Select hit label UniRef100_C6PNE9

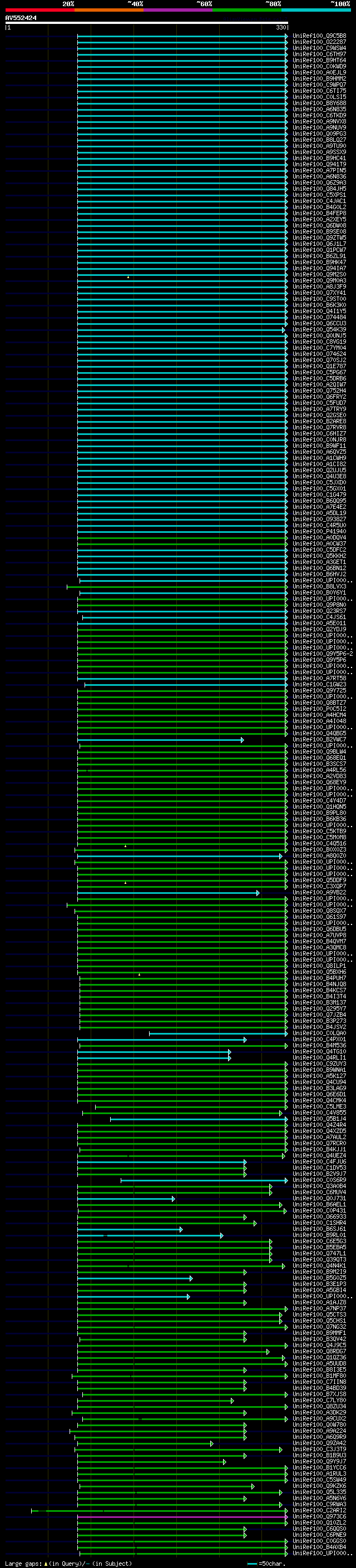(x=319, y=1534)
